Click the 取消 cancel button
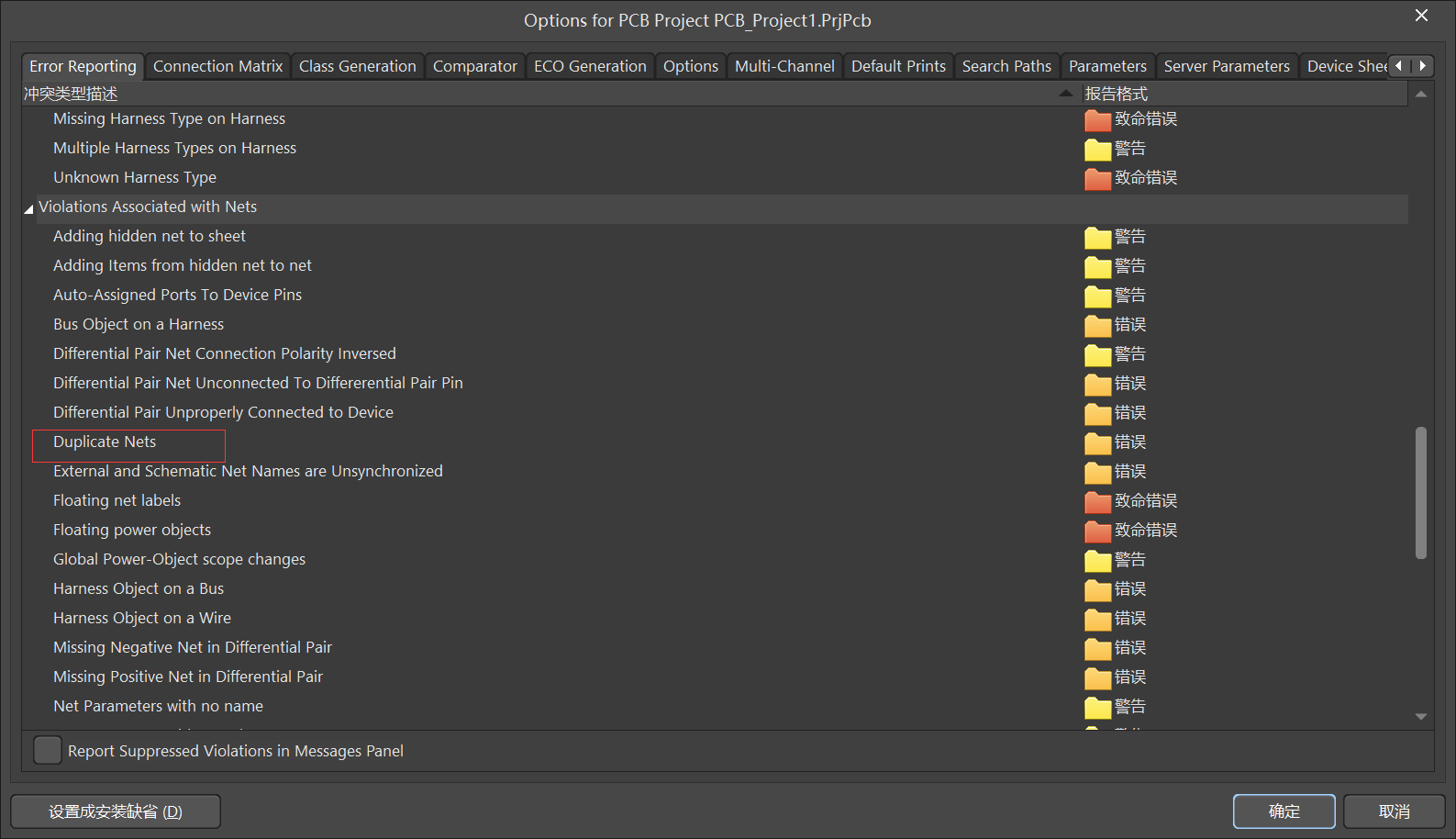 pyautogui.click(x=1394, y=811)
